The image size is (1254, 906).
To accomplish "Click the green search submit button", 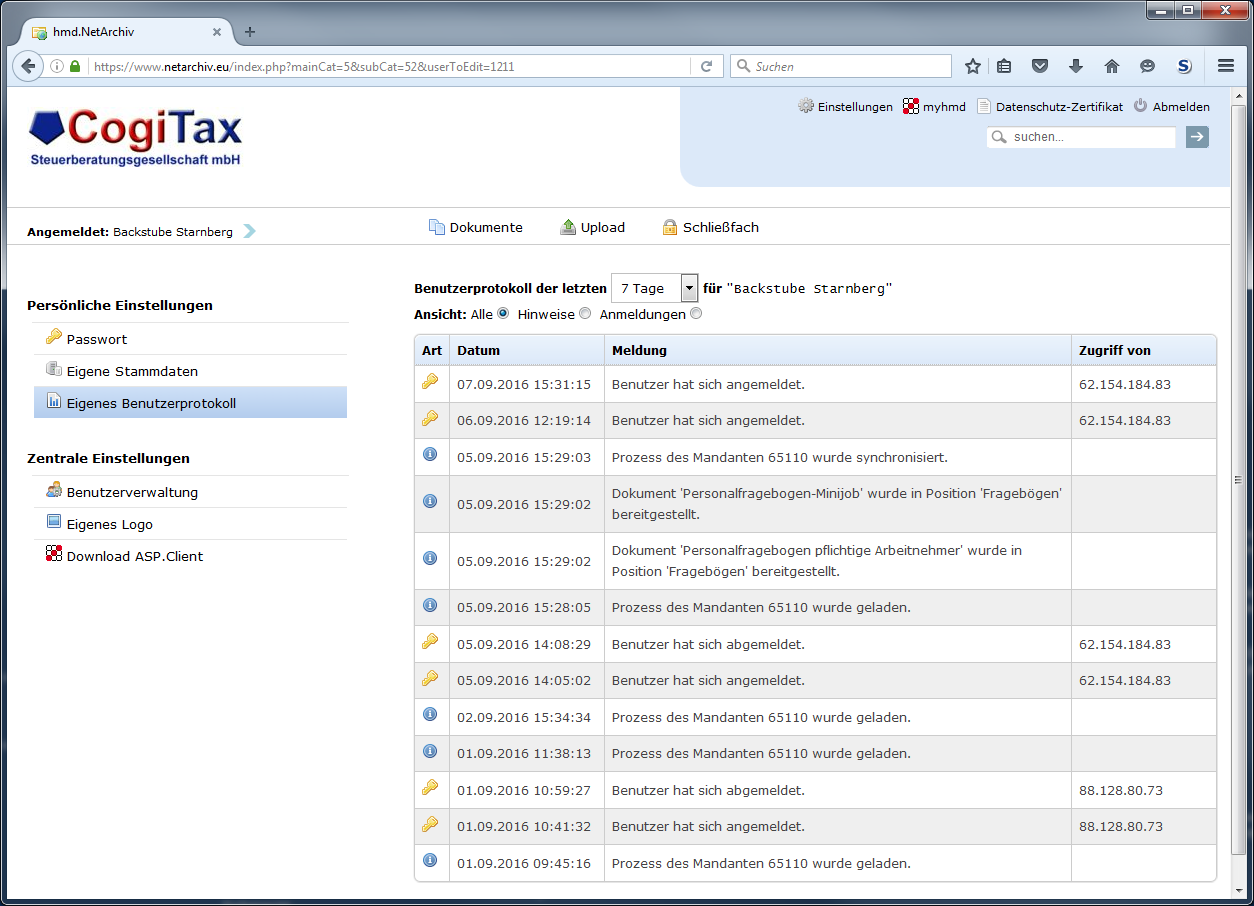I will click(1197, 137).
